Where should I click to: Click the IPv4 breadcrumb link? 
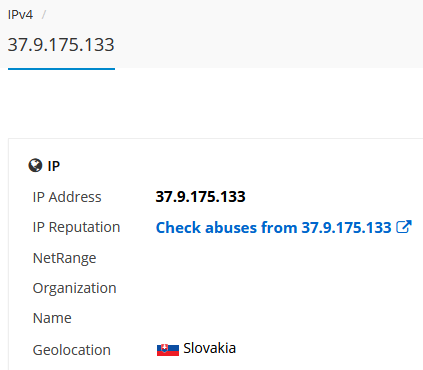(20, 15)
